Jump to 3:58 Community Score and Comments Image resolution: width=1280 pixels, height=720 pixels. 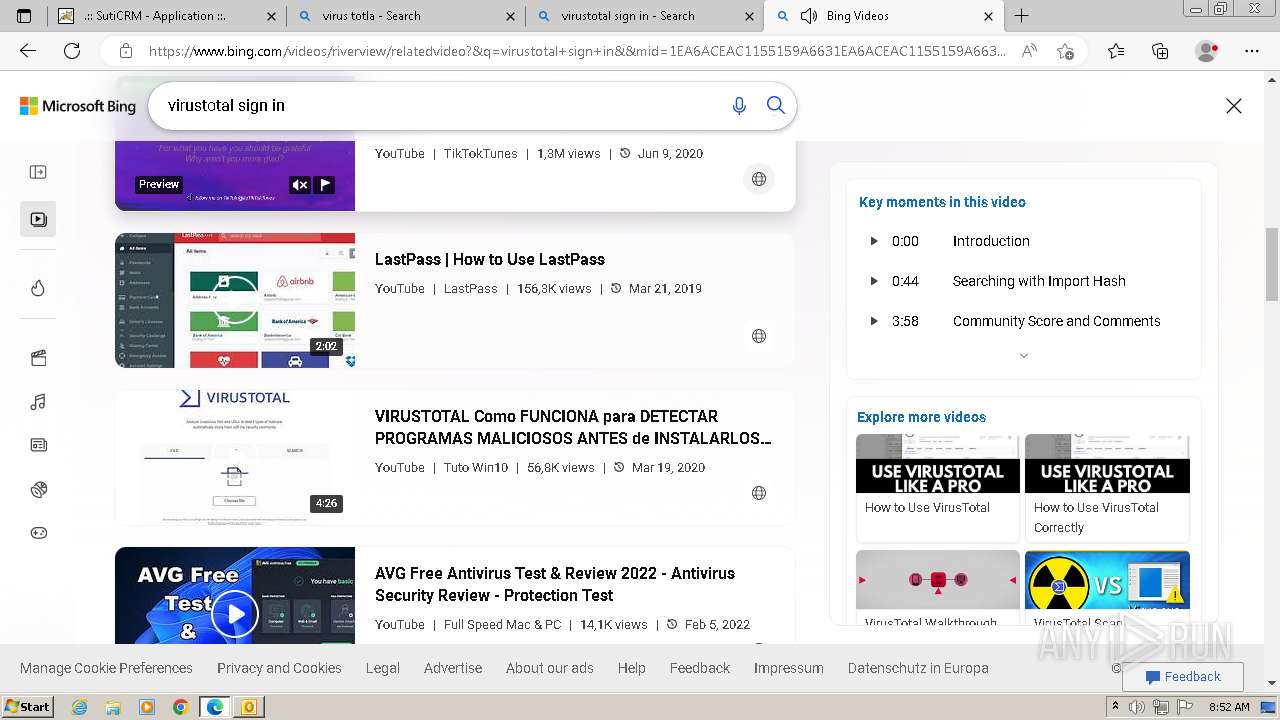(1024, 321)
